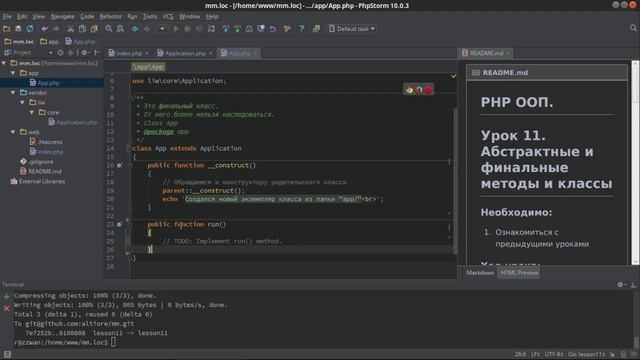Open the Window menu
Screen dimensions: 640x360
coord(190,16)
